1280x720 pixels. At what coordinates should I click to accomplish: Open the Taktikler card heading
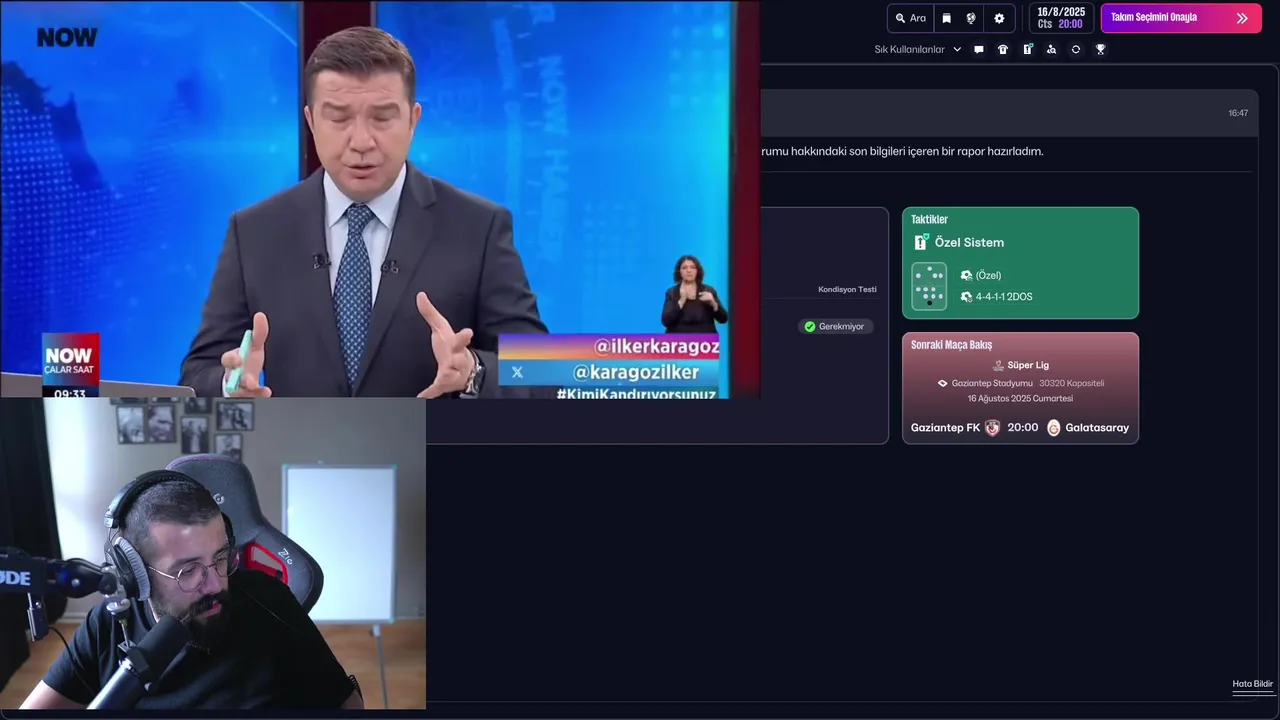[929, 219]
